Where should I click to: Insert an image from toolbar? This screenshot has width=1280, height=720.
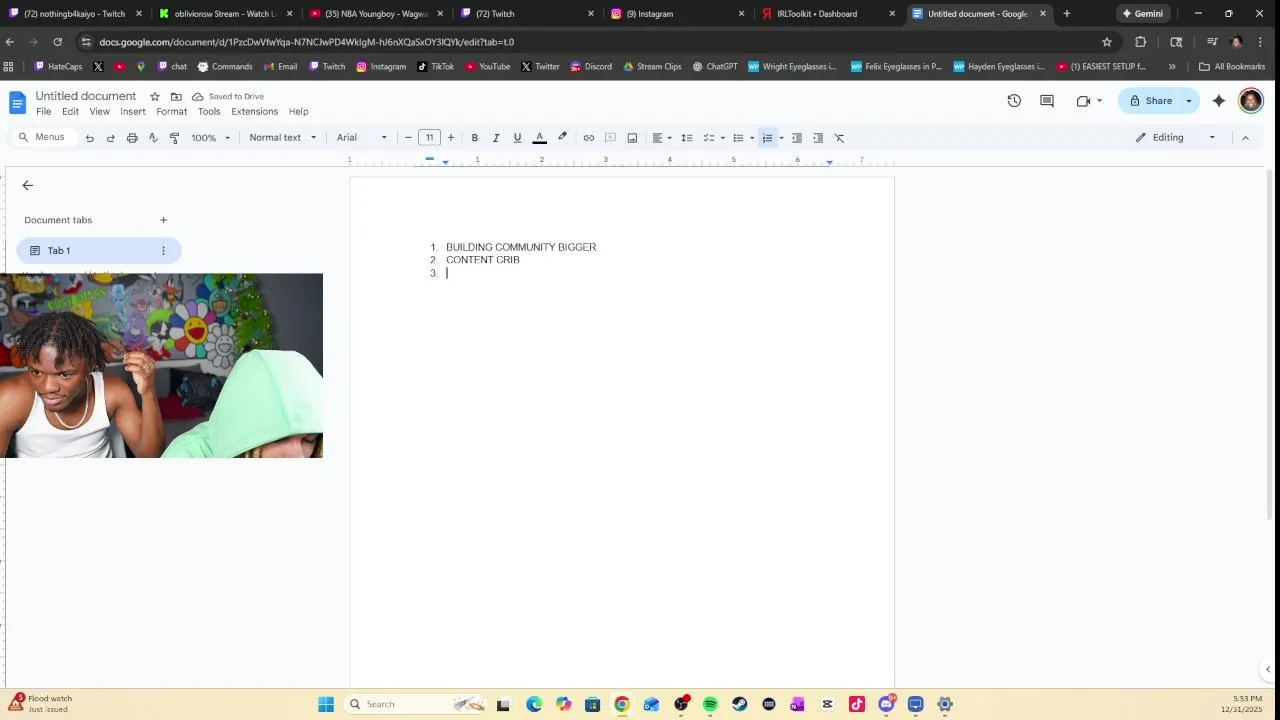(632, 138)
